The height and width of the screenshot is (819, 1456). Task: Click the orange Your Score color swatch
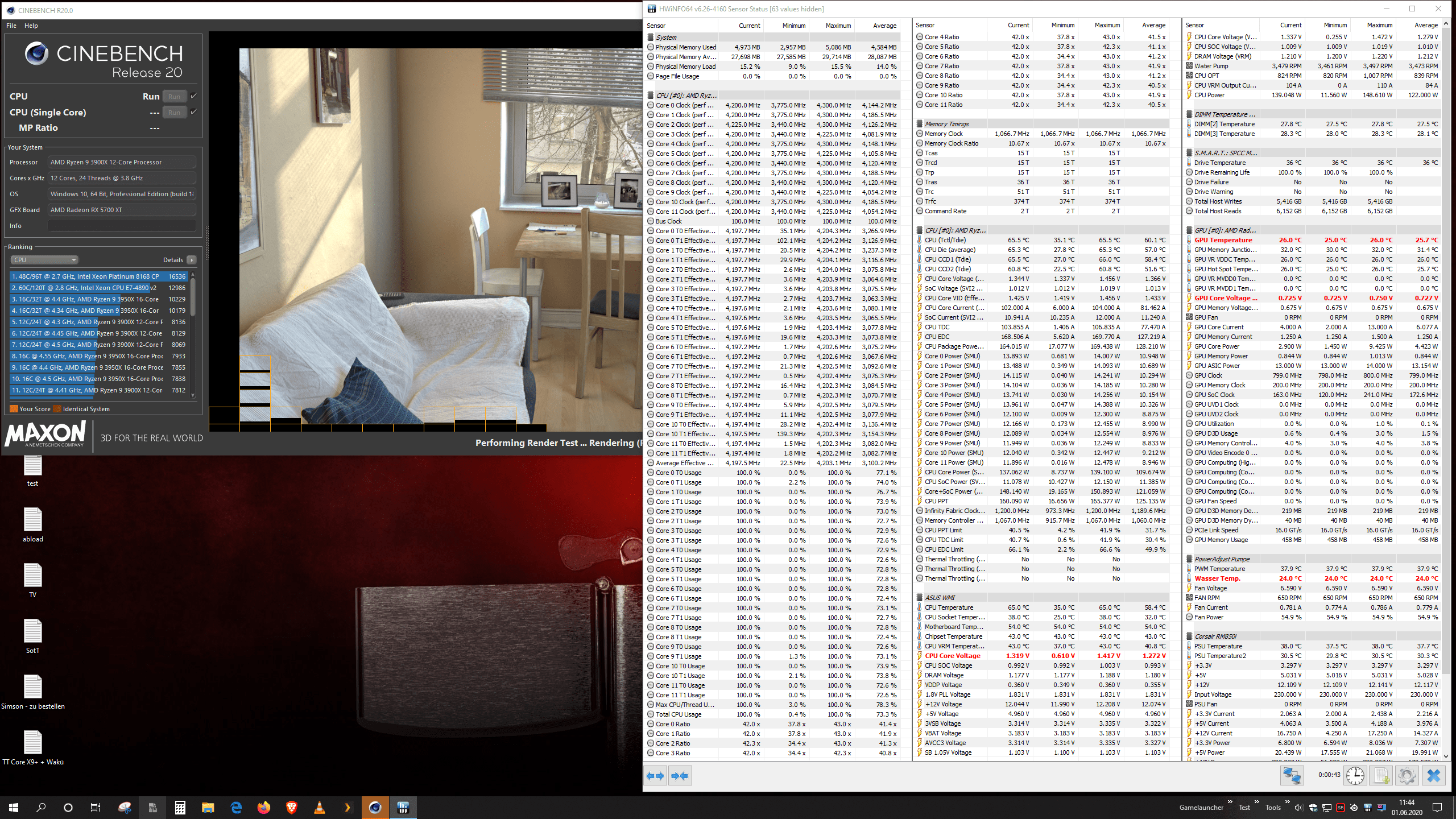(x=14, y=409)
